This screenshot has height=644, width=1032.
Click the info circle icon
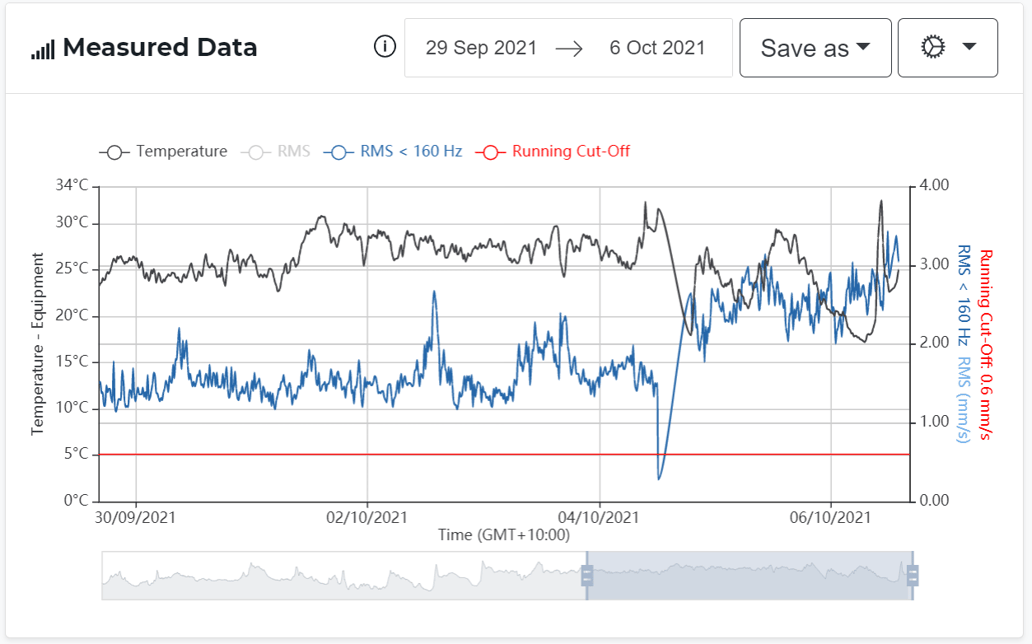[384, 47]
